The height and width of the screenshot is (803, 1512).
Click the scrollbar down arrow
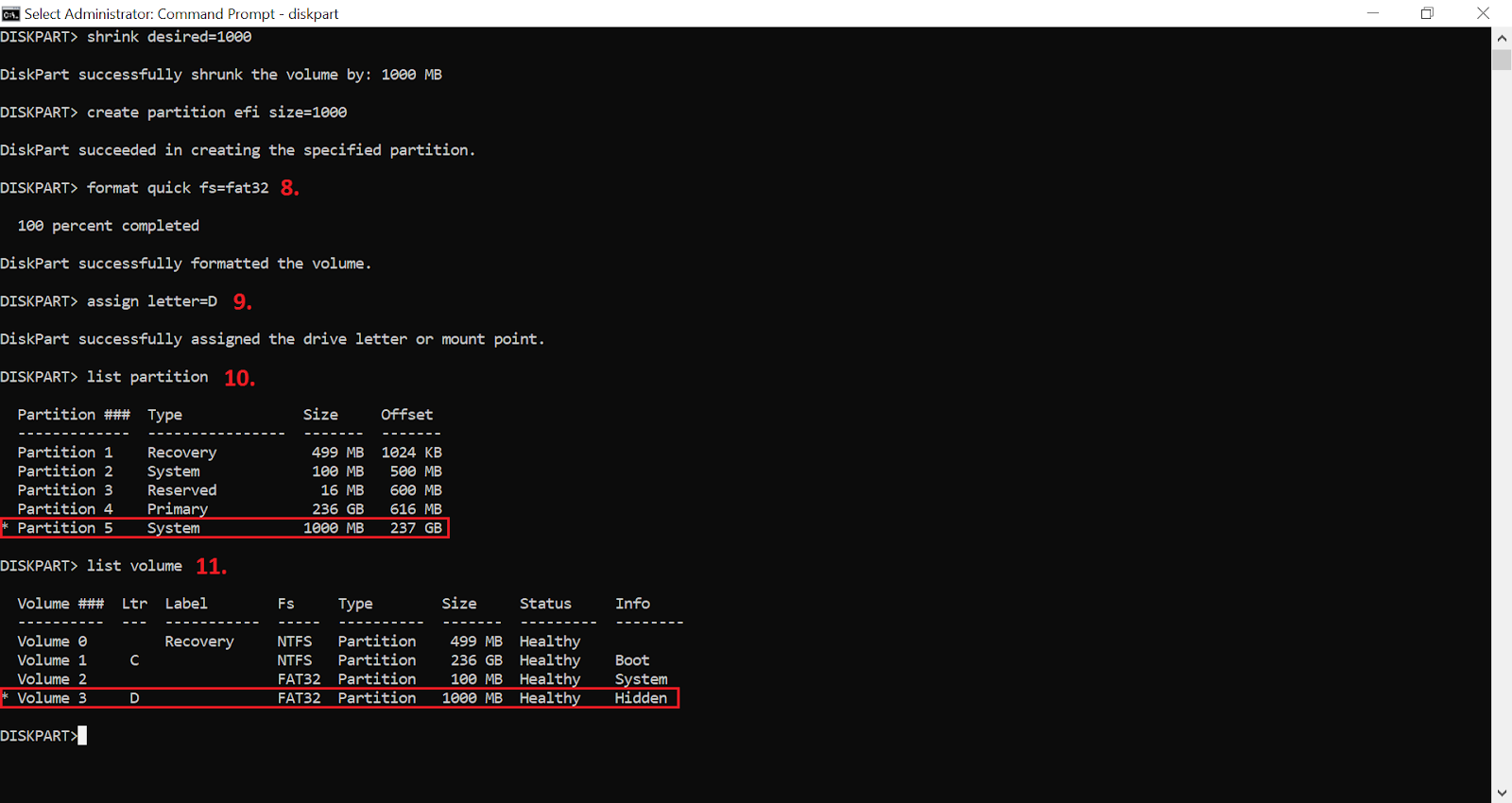click(1502, 793)
